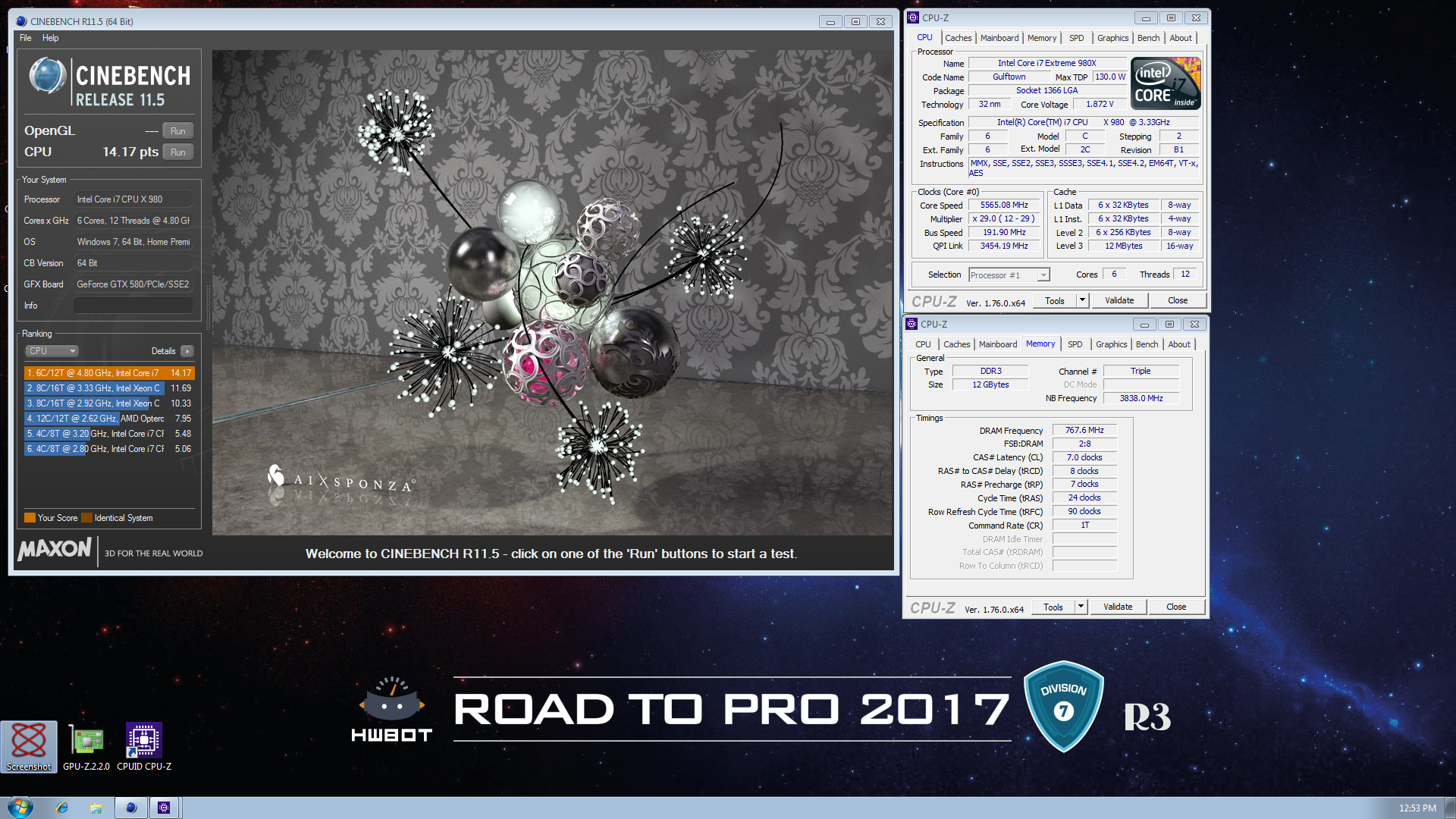Click Tools button in Memory CPU-Z window

1053,607
